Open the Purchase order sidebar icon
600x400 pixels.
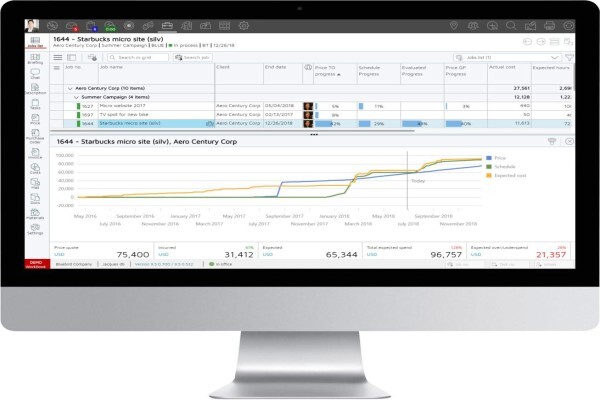point(35,136)
